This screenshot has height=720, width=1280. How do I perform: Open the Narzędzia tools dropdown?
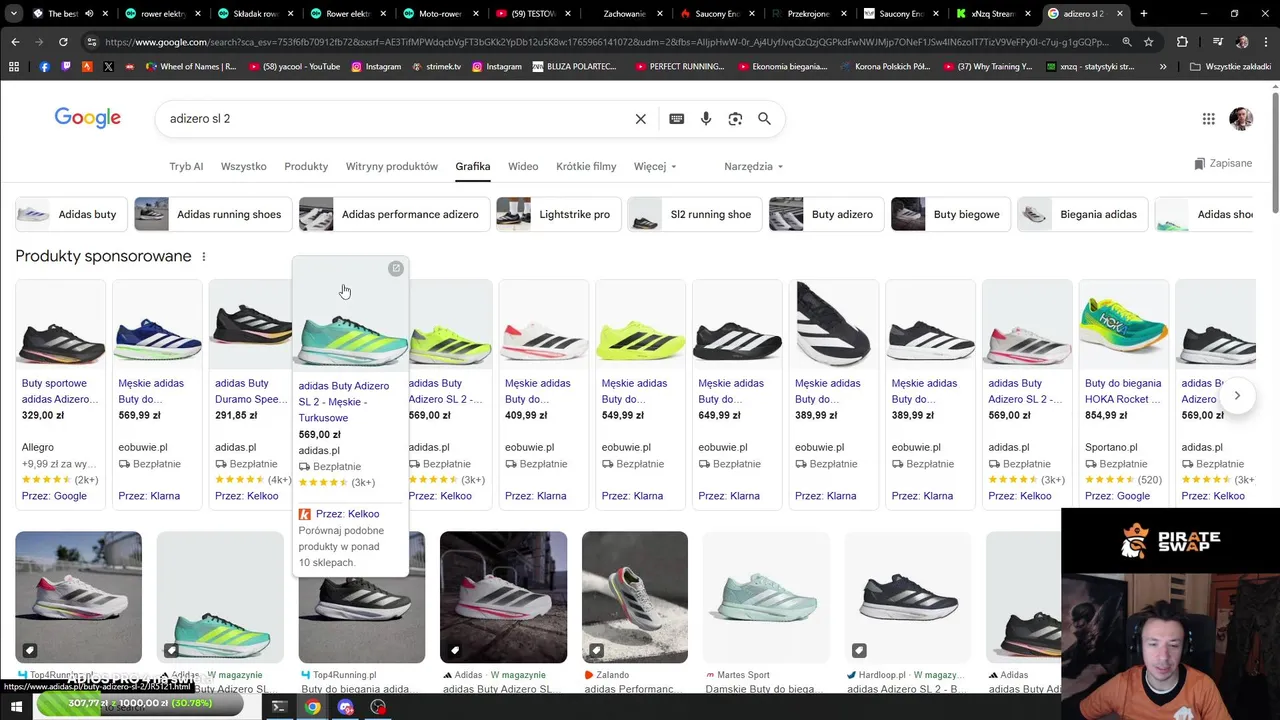point(754,166)
